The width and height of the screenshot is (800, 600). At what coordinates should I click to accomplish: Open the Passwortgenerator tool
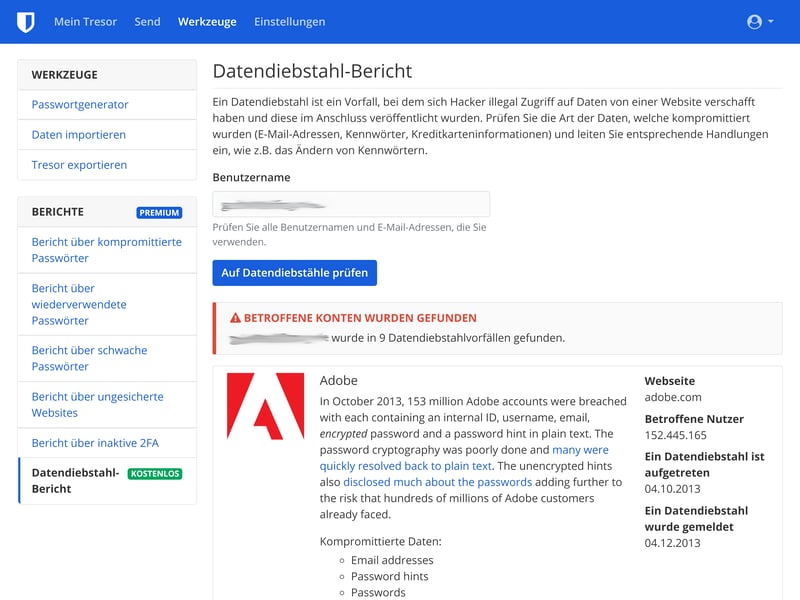click(80, 105)
